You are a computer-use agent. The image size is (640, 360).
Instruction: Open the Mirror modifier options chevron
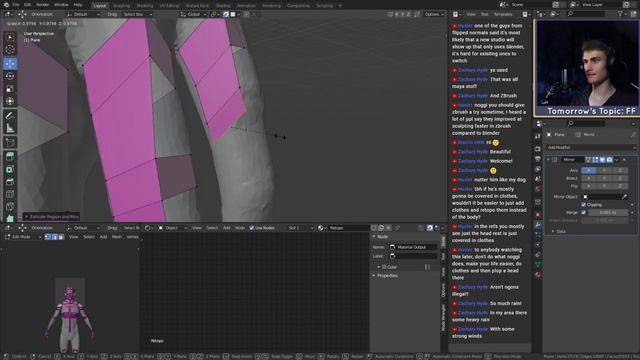[617, 160]
